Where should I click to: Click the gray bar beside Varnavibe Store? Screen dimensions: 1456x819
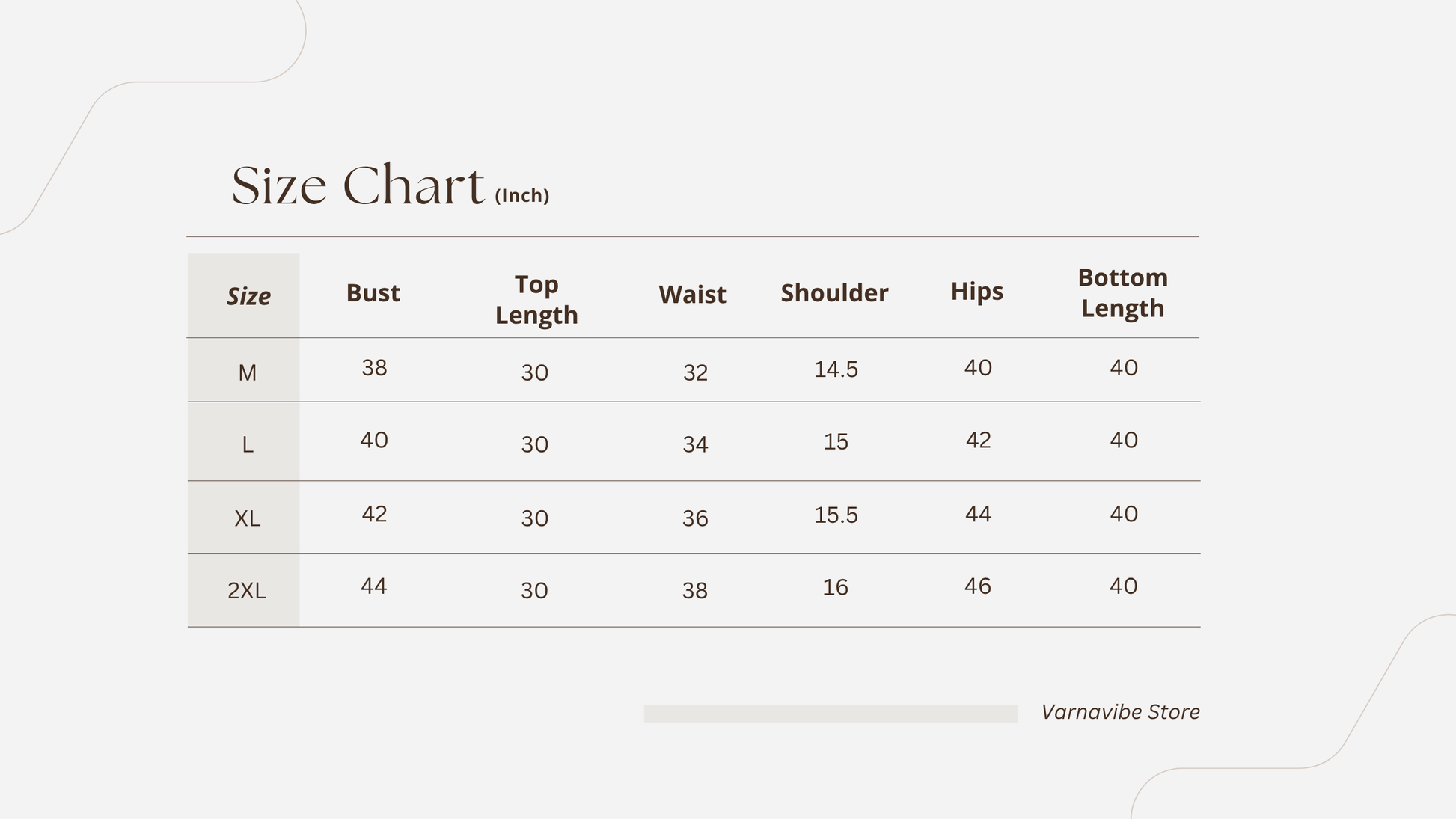coord(831,714)
